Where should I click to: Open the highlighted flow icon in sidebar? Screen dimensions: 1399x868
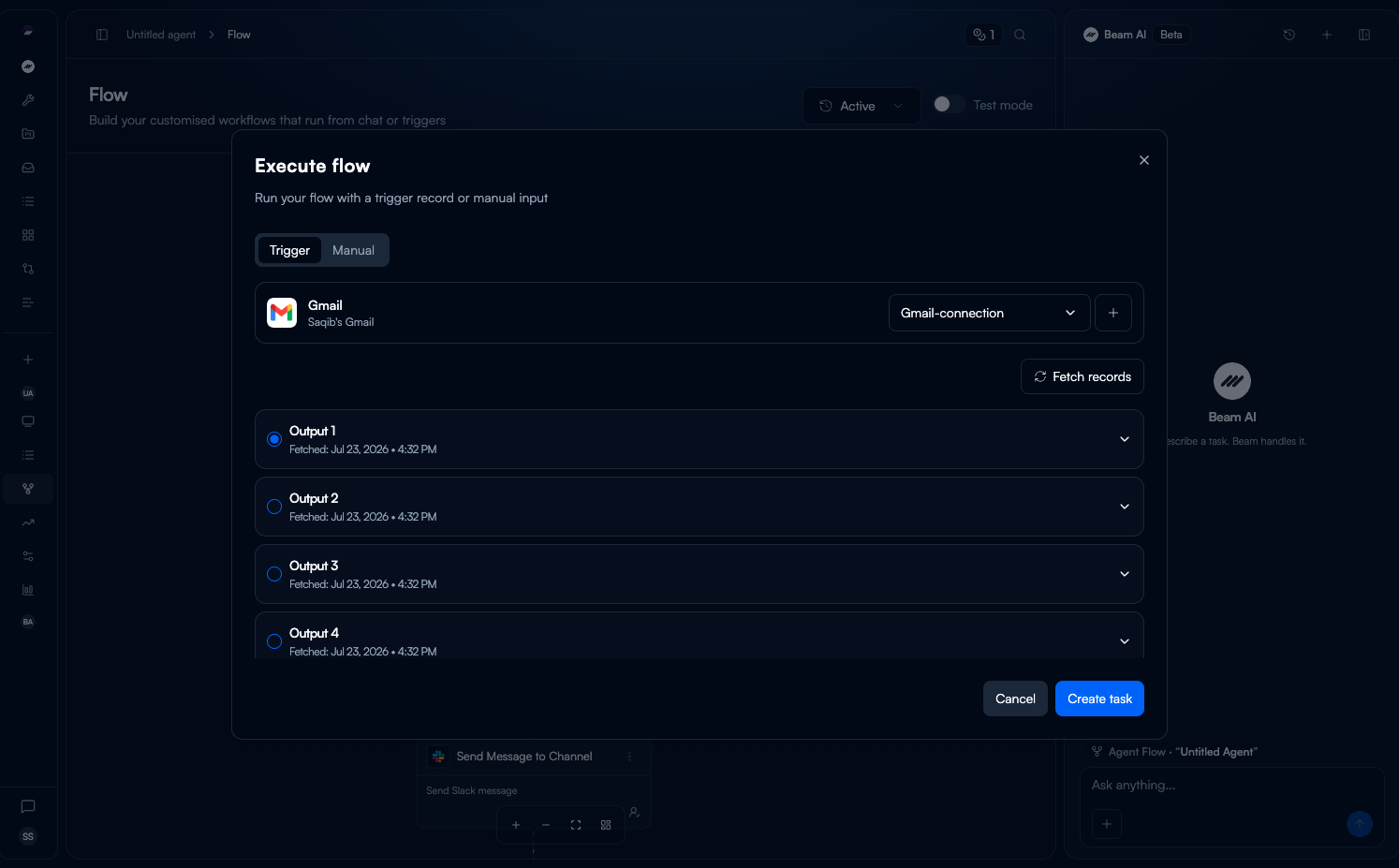[28, 489]
